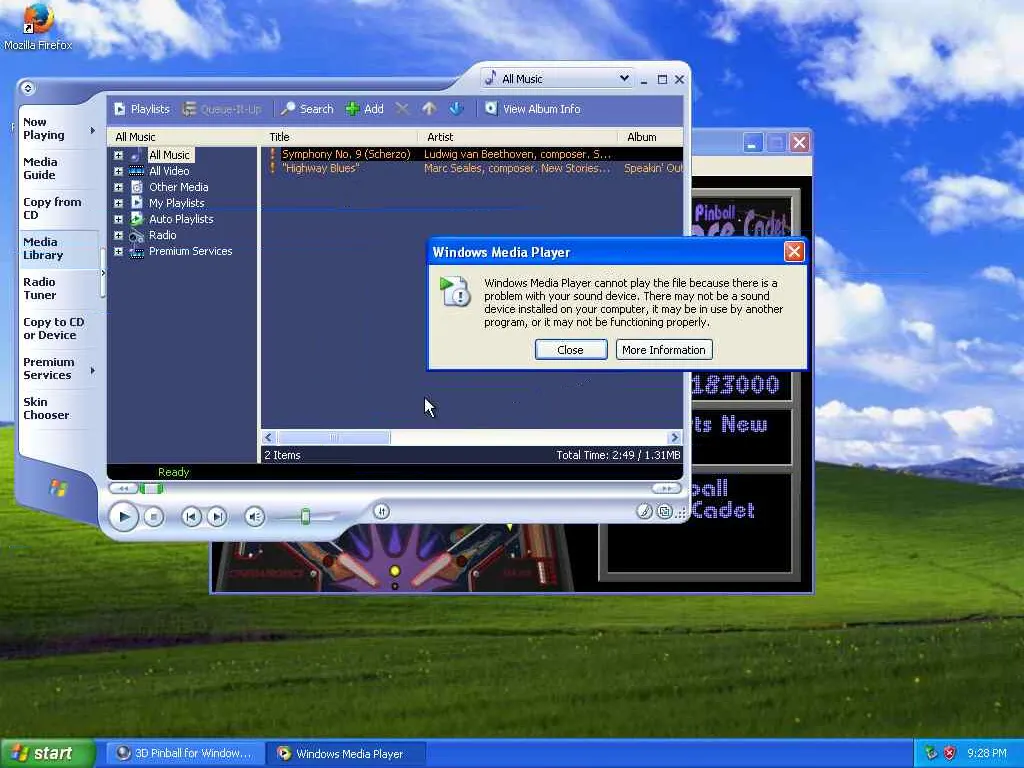
Task: Open the Windows Start menu
Action: pyautogui.click(x=47, y=754)
